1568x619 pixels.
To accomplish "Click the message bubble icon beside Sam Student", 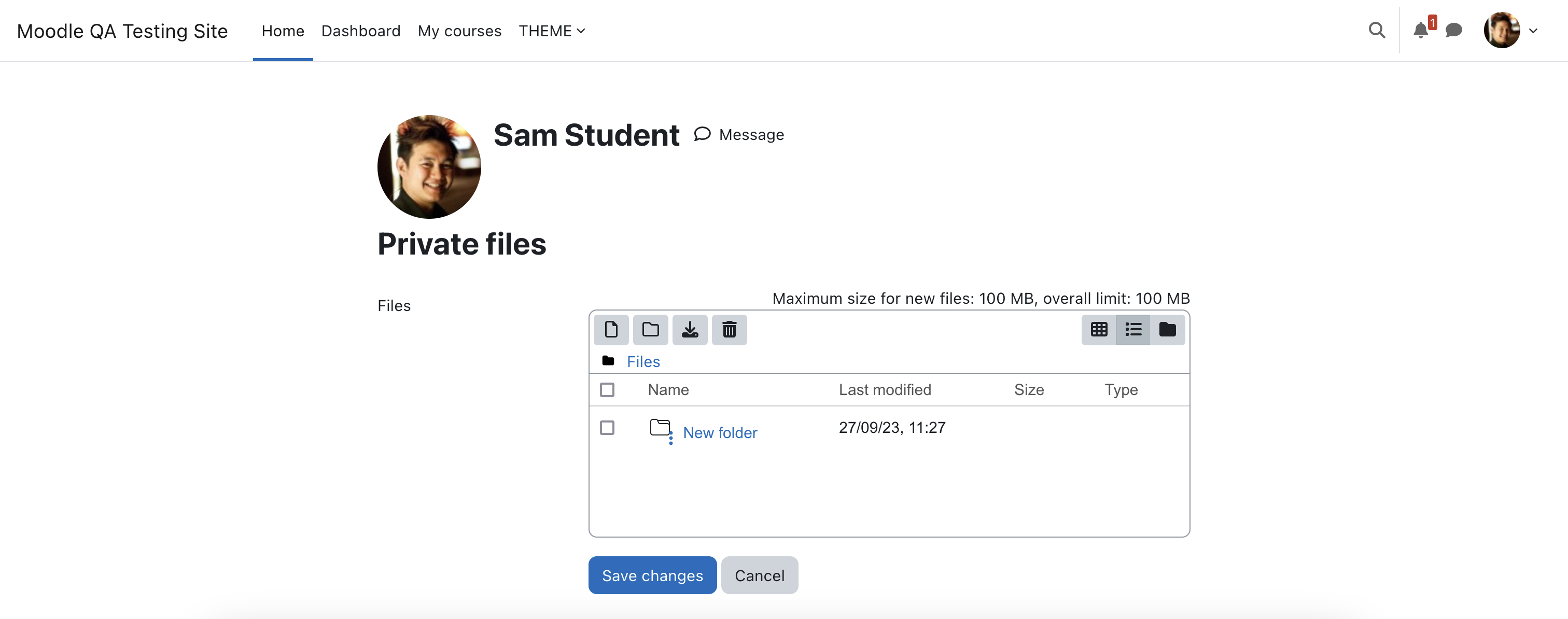I will click(x=702, y=134).
